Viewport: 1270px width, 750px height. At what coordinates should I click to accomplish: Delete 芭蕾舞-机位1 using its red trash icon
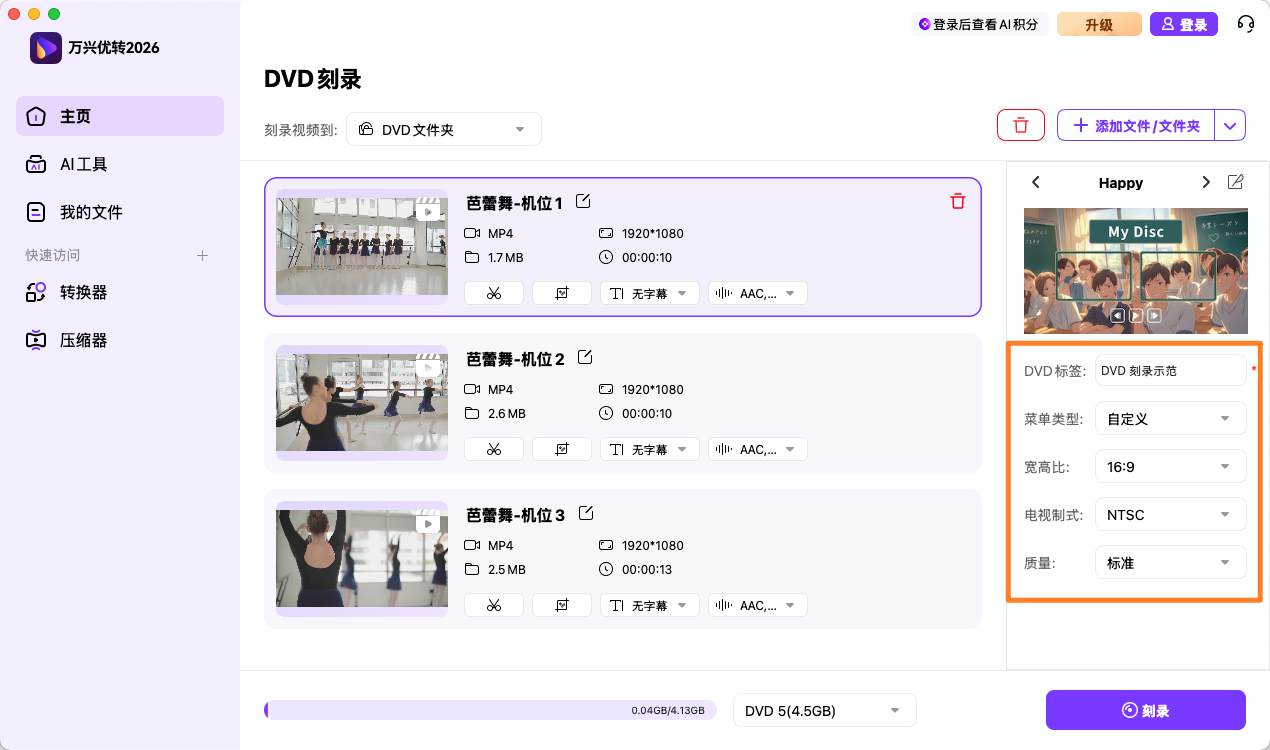point(957,201)
